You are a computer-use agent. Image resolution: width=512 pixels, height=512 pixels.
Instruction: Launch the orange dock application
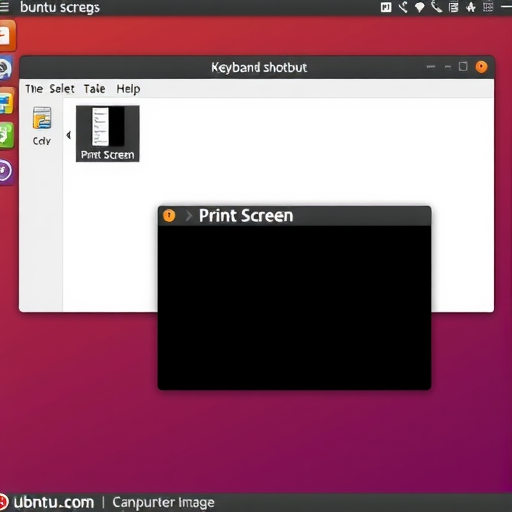(7, 35)
